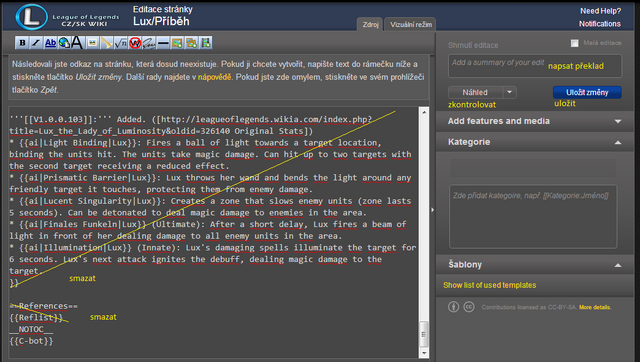640x362 pixels.
Task: Click the add gallery icon
Action: click(191, 43)
